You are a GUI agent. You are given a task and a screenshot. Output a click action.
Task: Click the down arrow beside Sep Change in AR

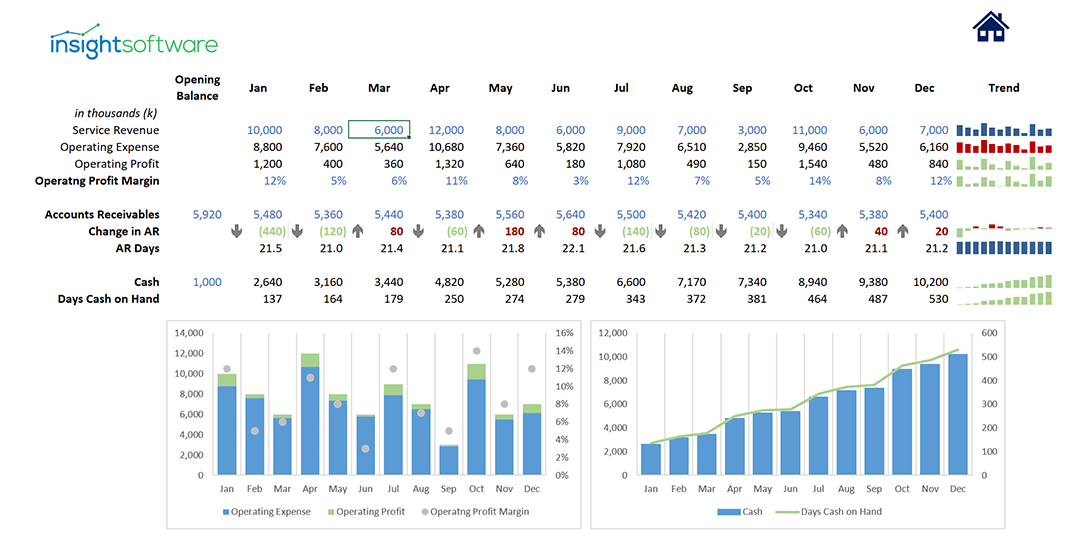point(721,231)
